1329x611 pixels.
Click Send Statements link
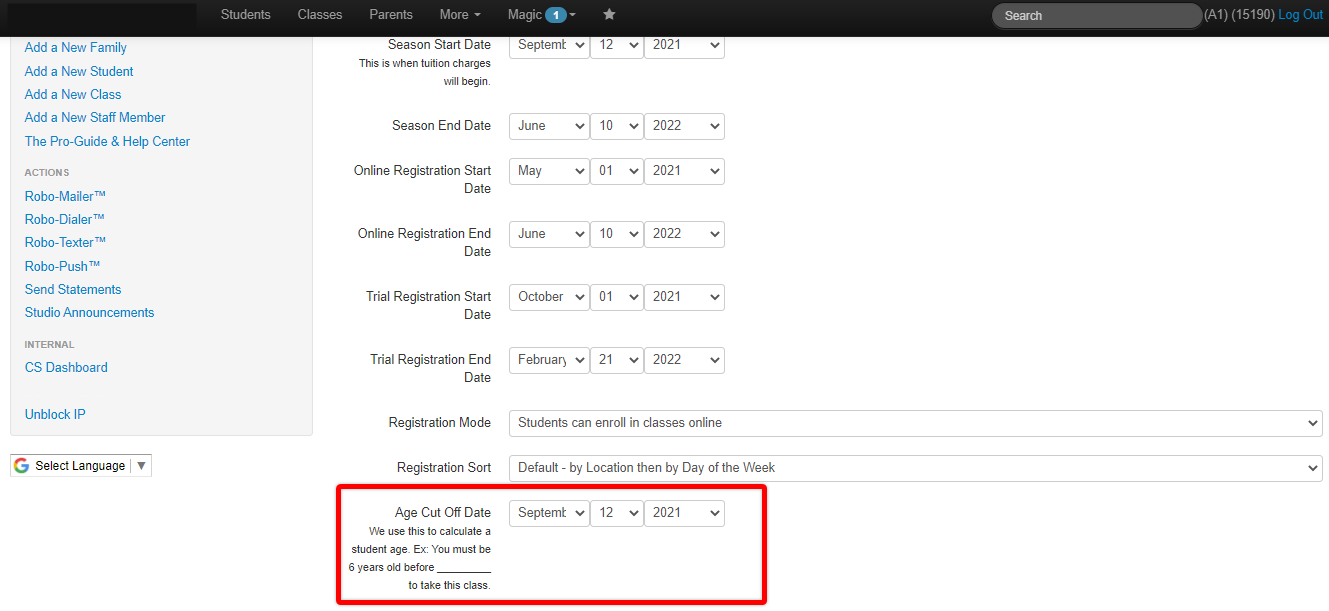point(73,289)
